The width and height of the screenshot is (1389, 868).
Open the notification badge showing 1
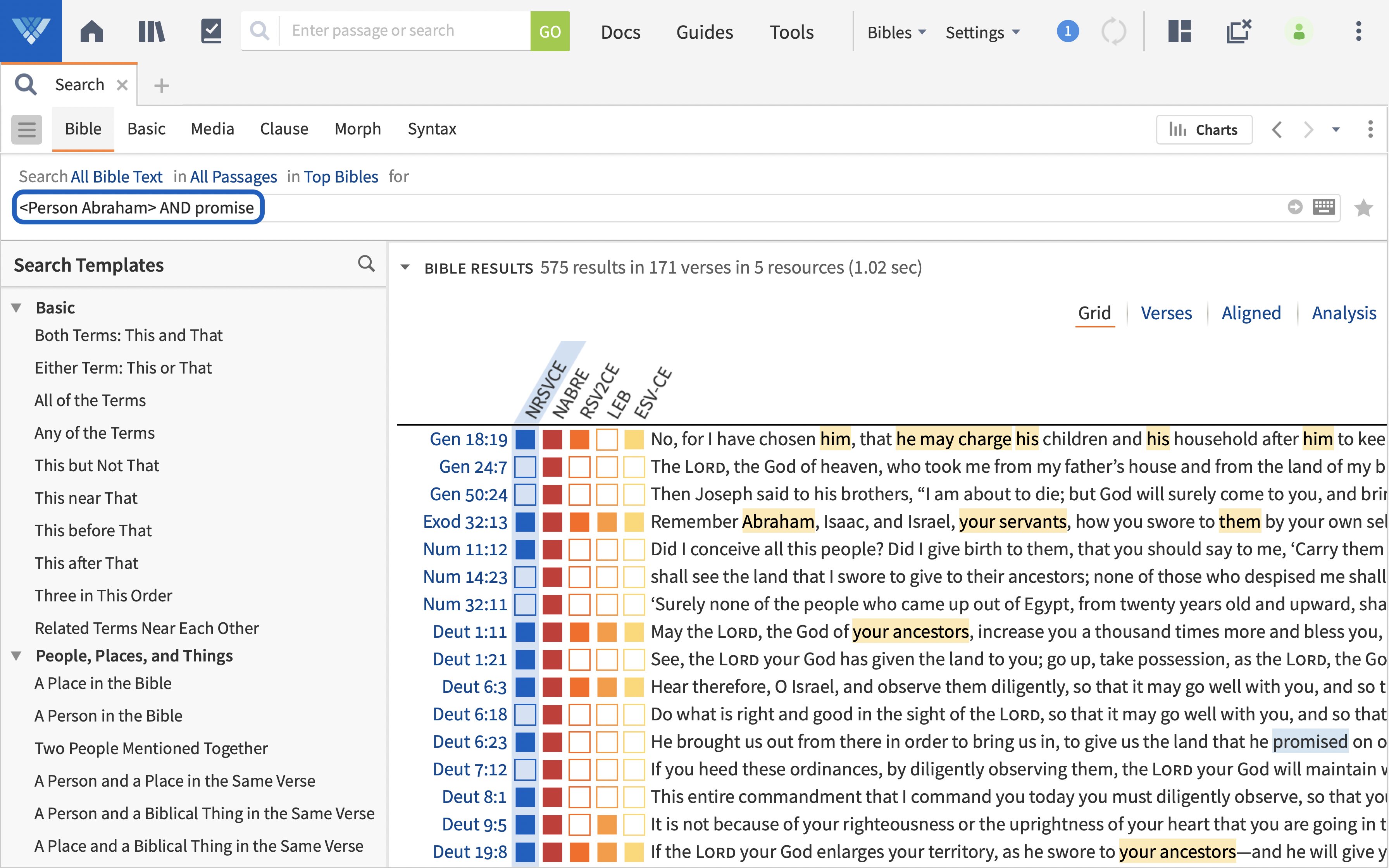click(x=1068, y=31)
